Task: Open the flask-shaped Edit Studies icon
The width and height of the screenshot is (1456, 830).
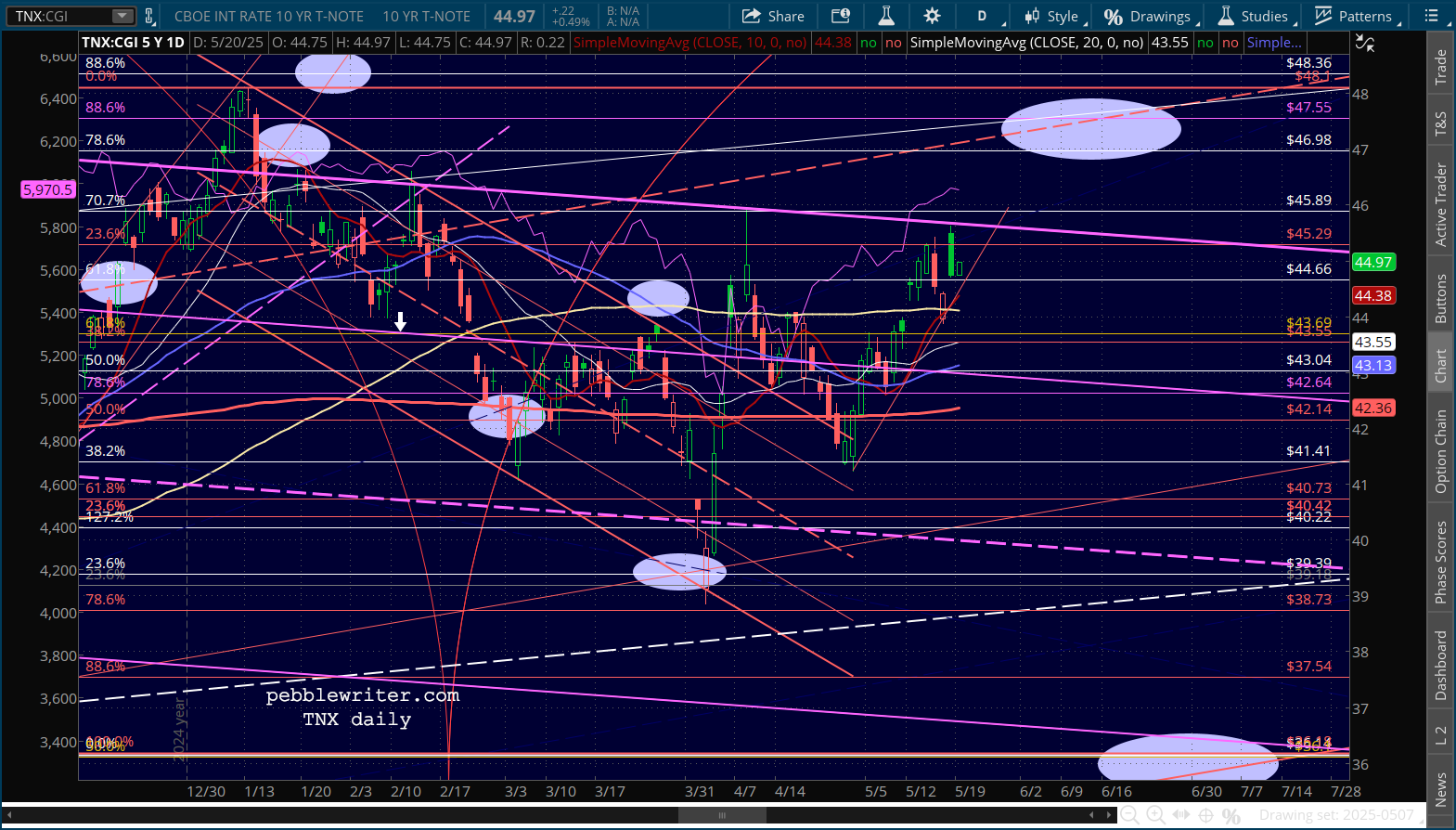Action: click(886, 16)
